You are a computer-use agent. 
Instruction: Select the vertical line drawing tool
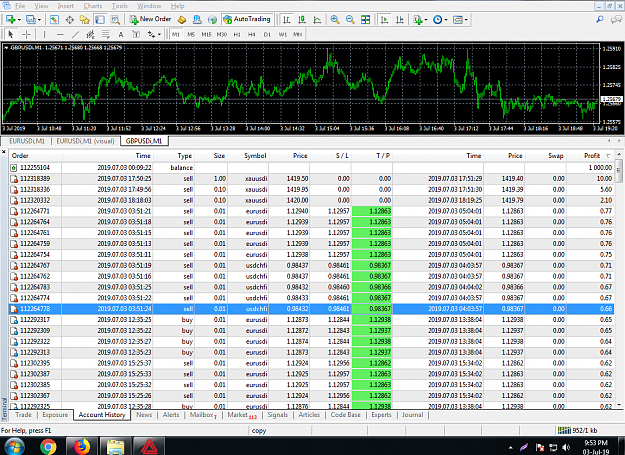pyautogui.click(x=44, y=35)
